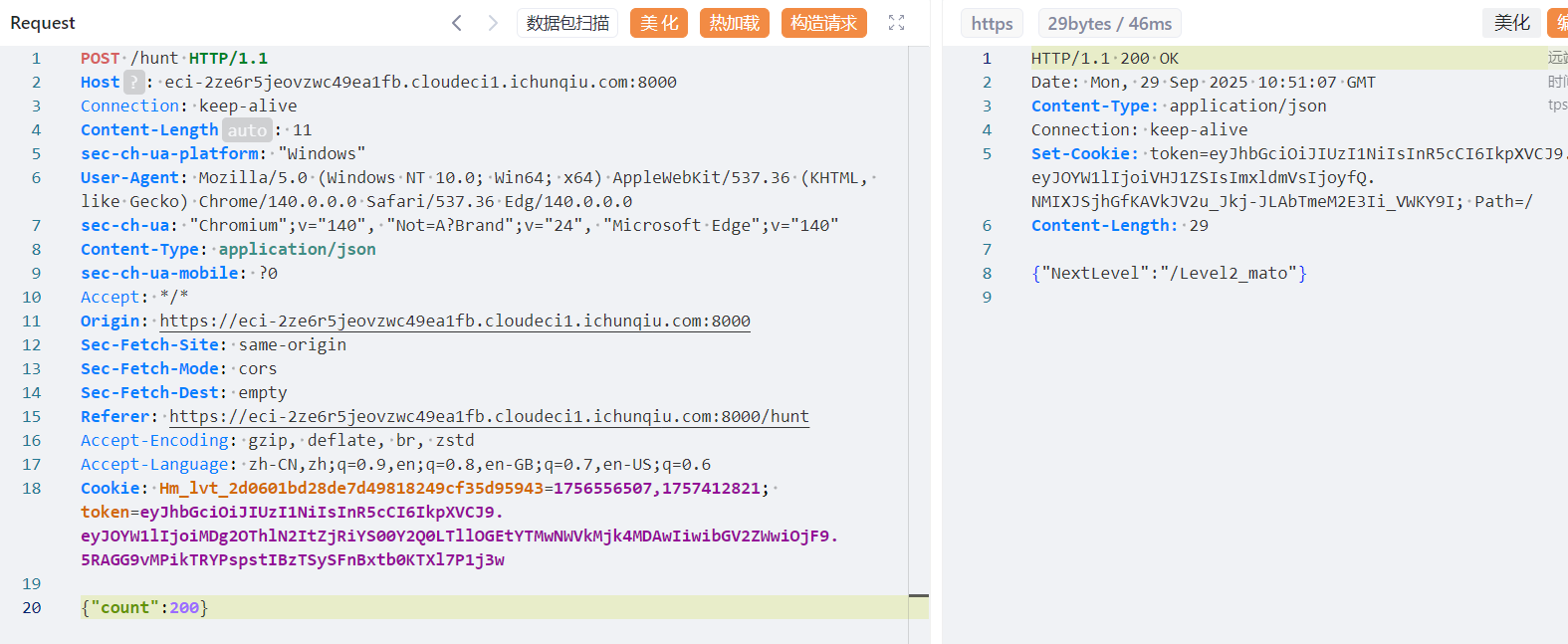This screenshot has height=644, width=1568.
Task: Open the 热加载 hot reload editor
Action: coord(735,23)
